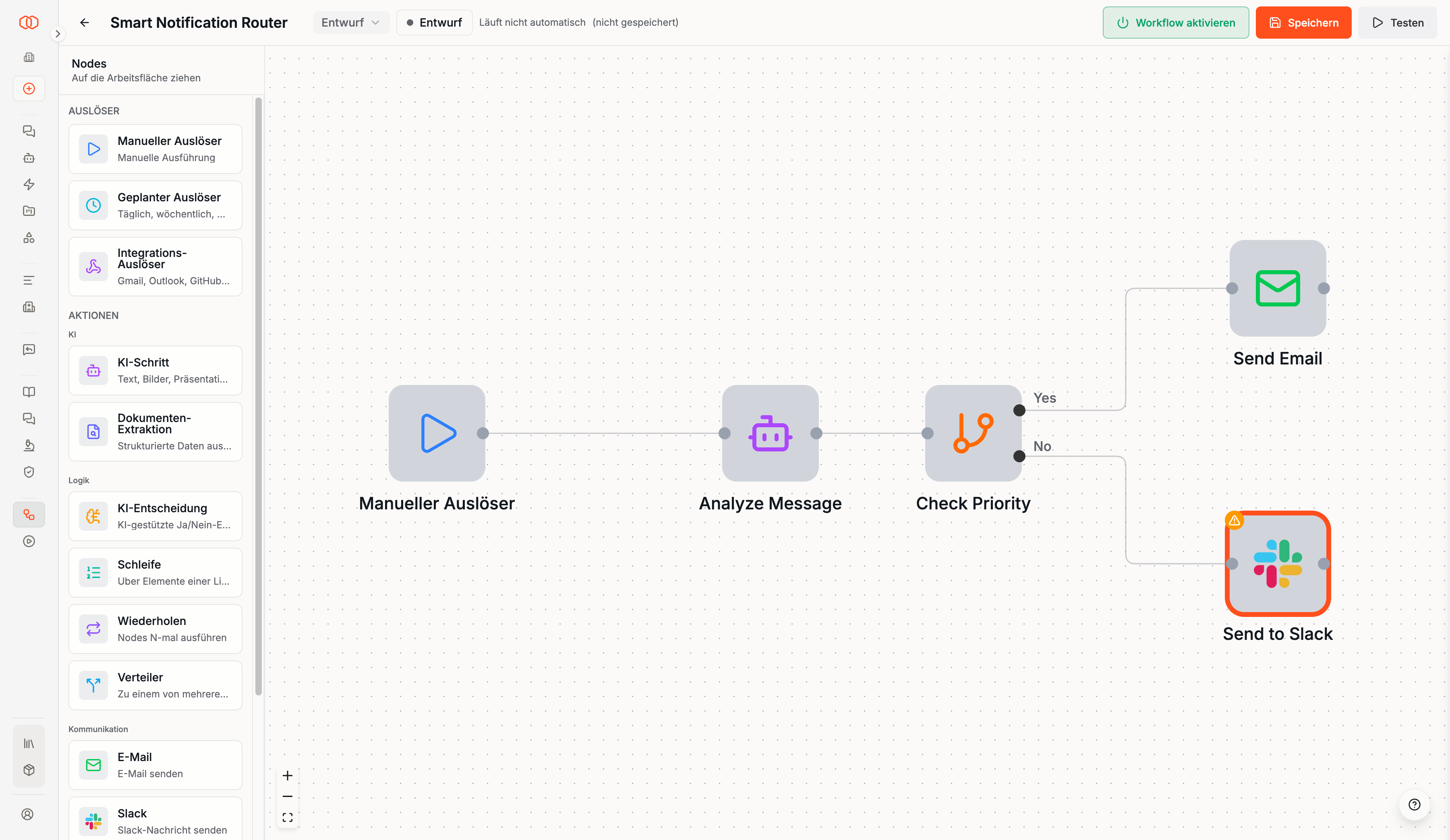Open the user profile icon at sidebar bottom

pos(28,814)
